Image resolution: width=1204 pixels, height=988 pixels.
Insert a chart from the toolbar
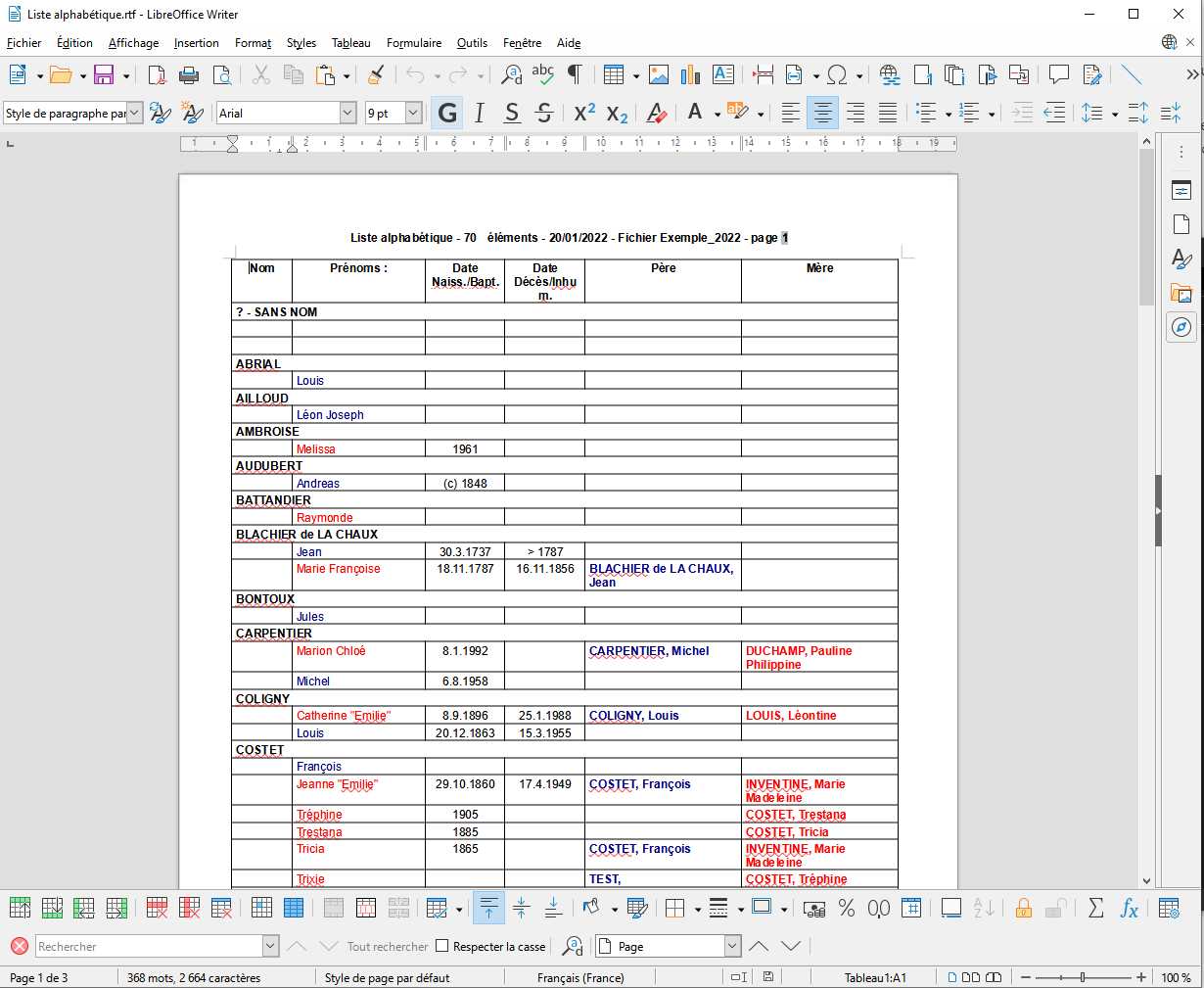pyautogui.click(x=691, y=74)
